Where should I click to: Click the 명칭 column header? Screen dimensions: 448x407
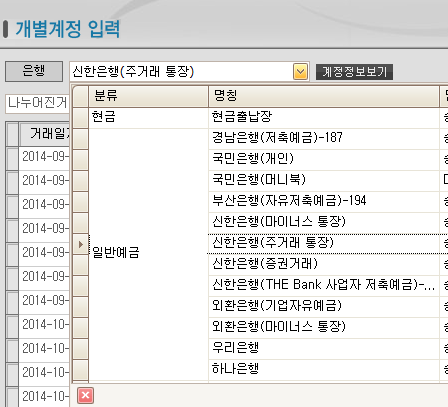pos(324,96)
